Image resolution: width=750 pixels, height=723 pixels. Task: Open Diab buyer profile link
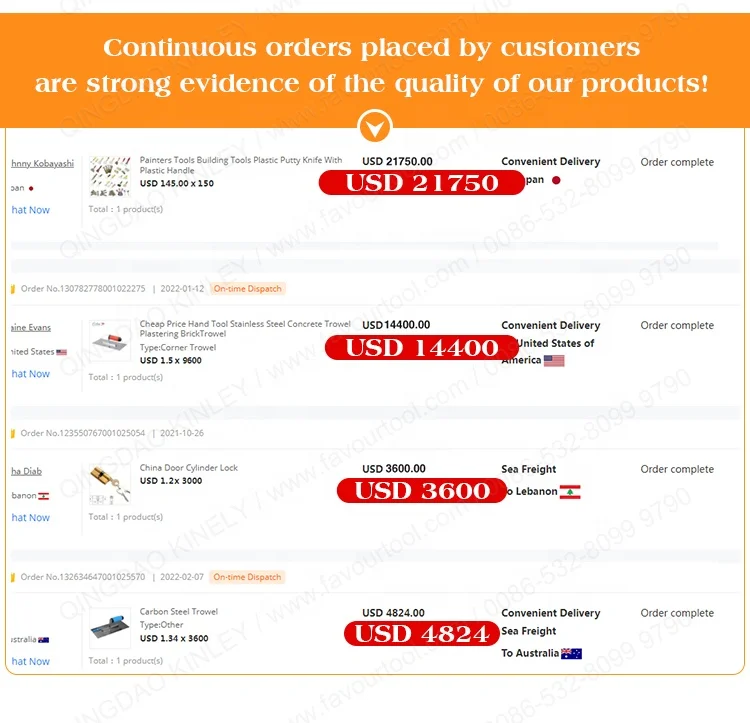click(27, 471)
